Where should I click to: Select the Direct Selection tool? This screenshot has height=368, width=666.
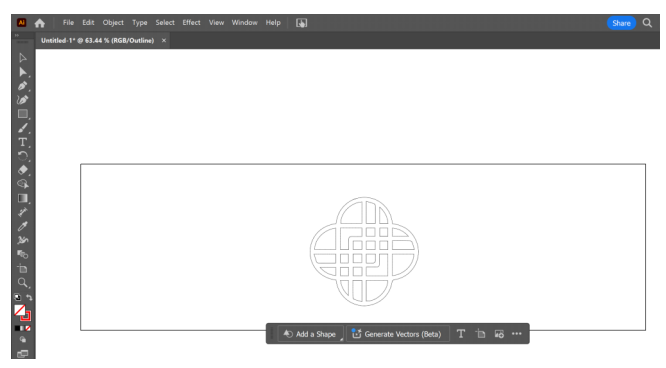point(23,72)
